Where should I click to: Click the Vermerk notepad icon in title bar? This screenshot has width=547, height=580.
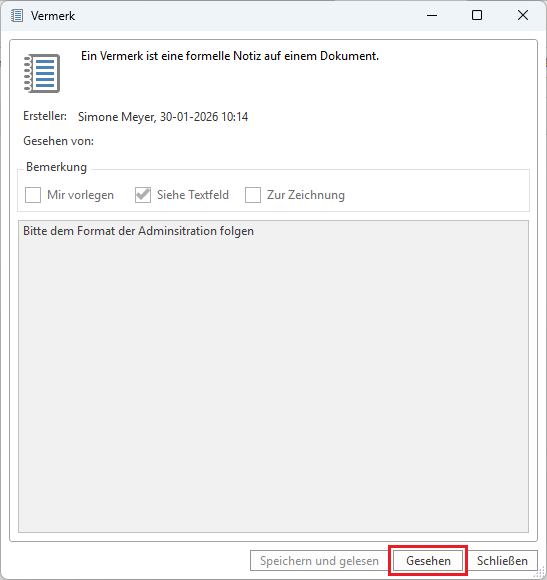tap(17, 16)
